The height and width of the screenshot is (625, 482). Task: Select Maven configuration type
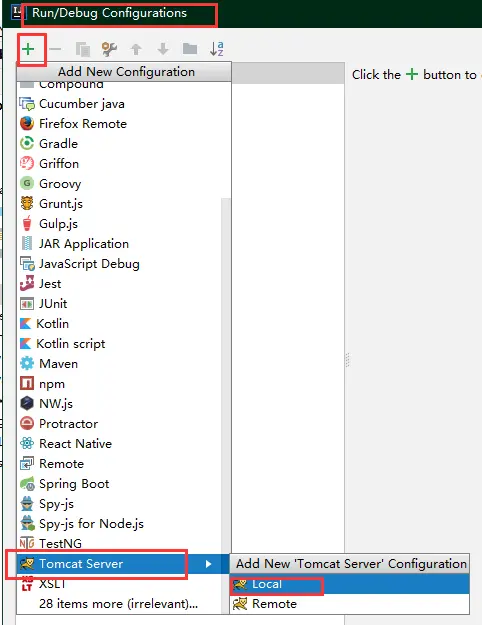pyautogui.click(x=119, y=364)
